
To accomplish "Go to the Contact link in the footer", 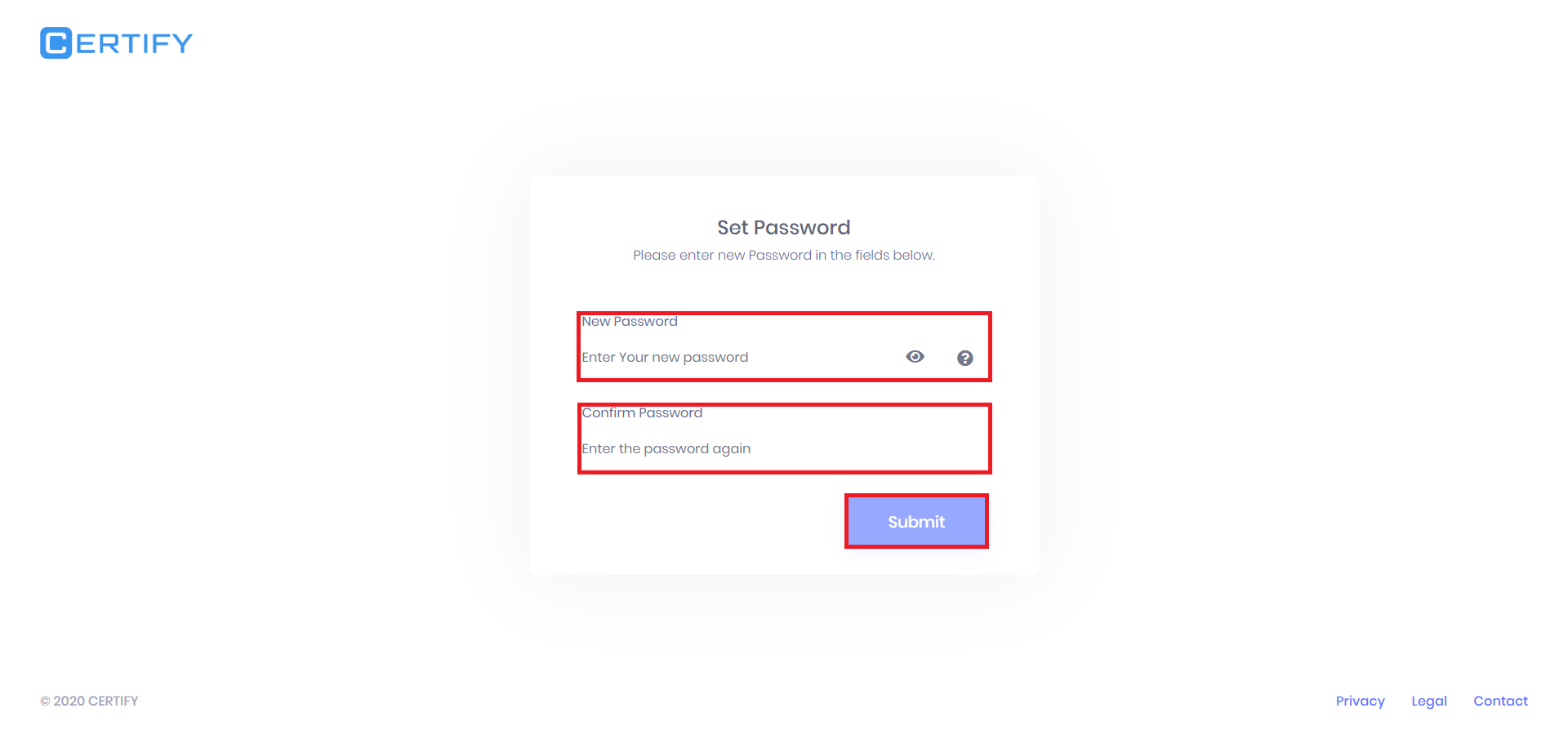I will (1500, 701).
